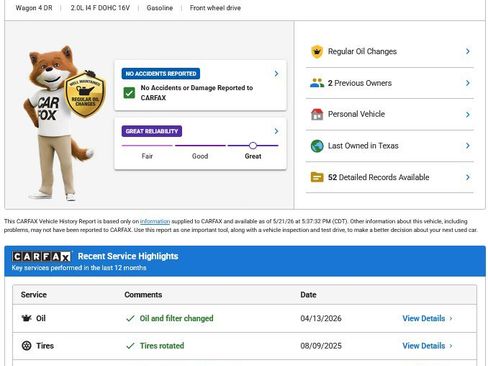Click the 'Great' reliability label

tap(253, 156)
